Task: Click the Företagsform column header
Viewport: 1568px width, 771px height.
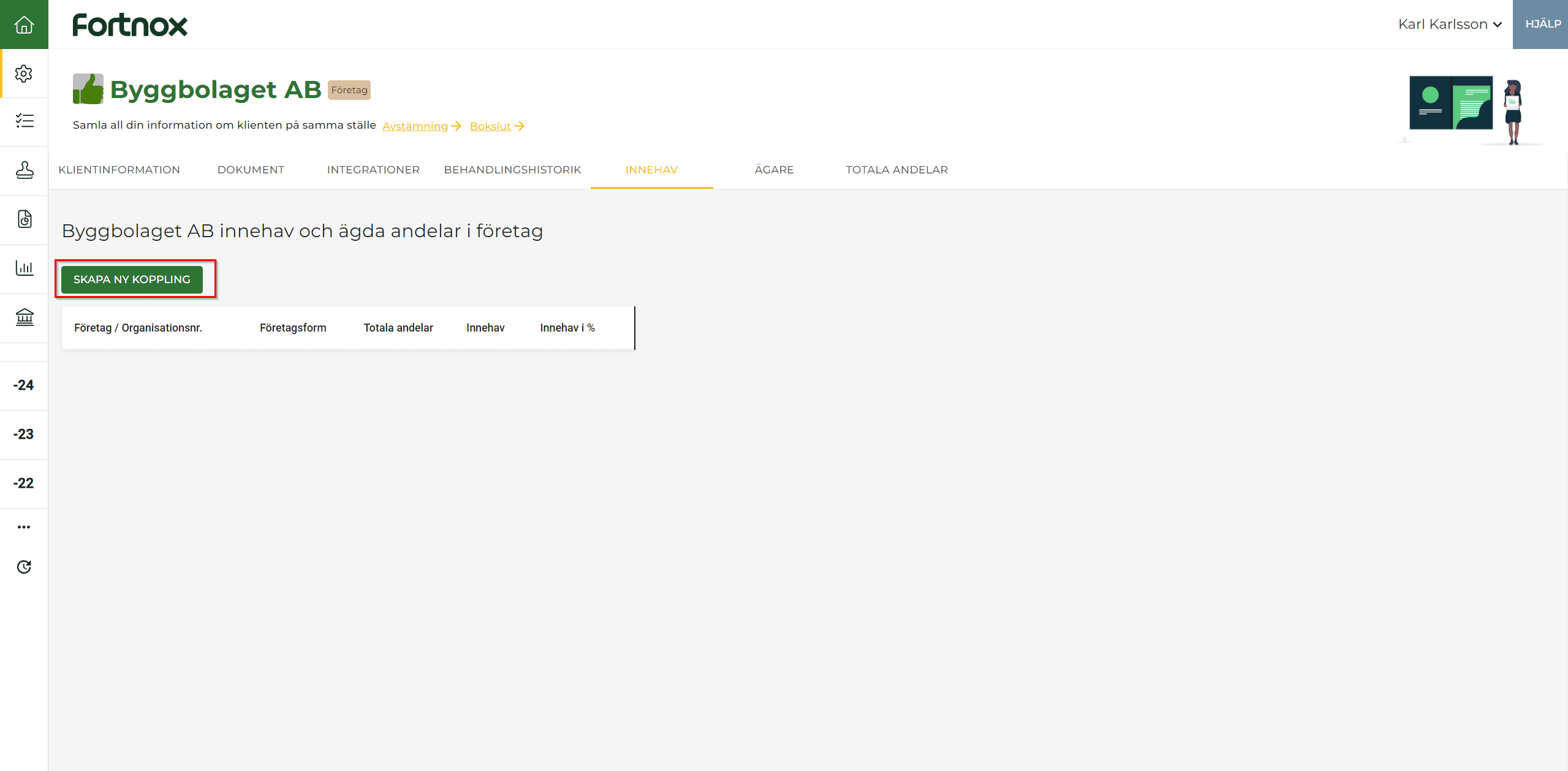Action: click(293, 328)
